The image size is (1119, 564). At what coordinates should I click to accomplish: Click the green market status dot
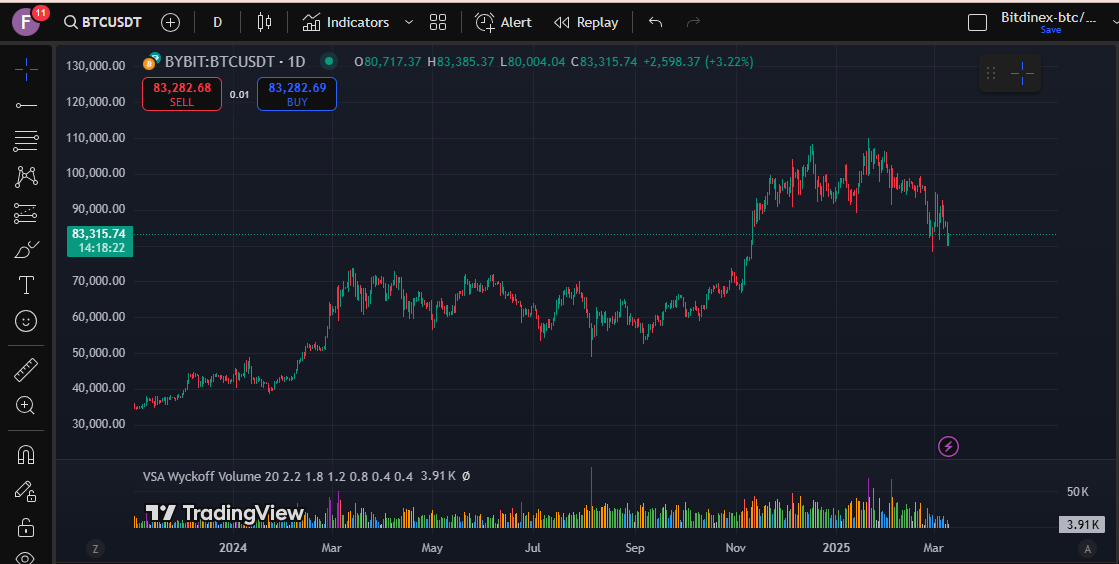329,61
